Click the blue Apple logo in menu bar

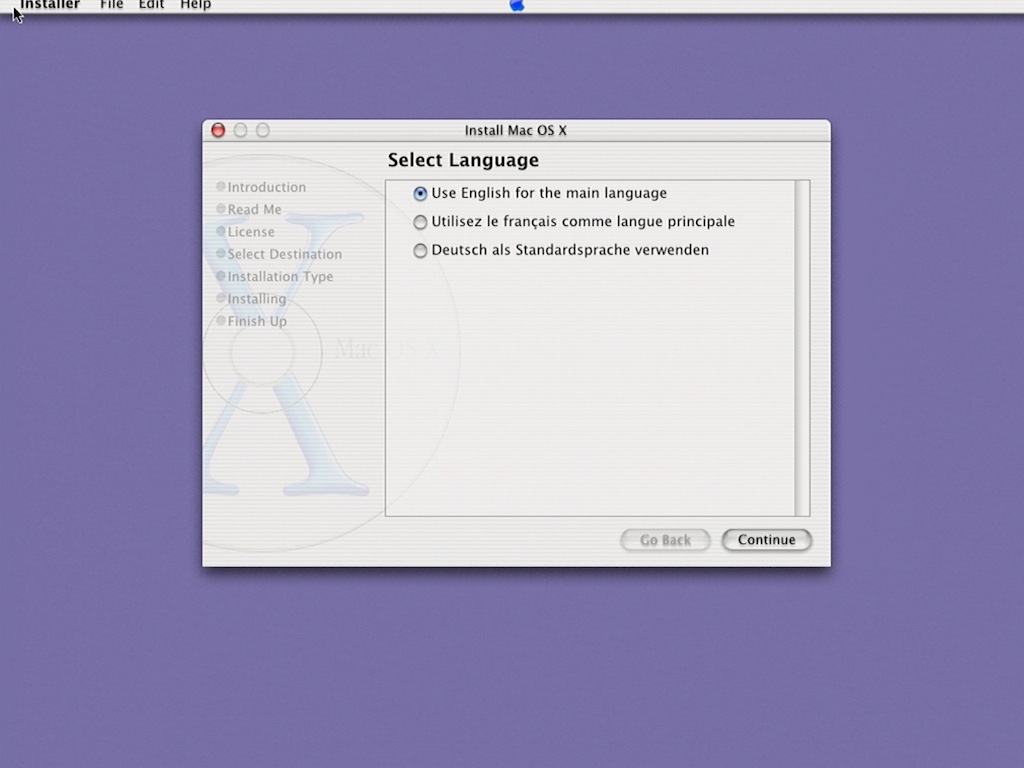pyautogui.click(x=517, y=5)
